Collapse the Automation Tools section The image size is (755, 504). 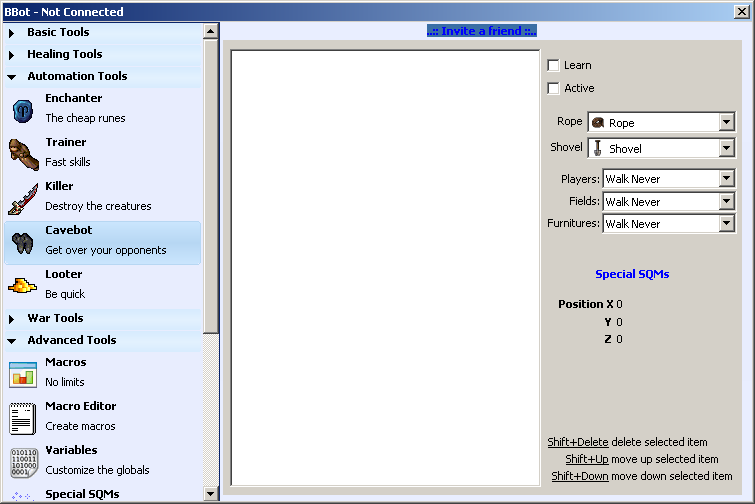pyautogui.click(x=77, y=77)
